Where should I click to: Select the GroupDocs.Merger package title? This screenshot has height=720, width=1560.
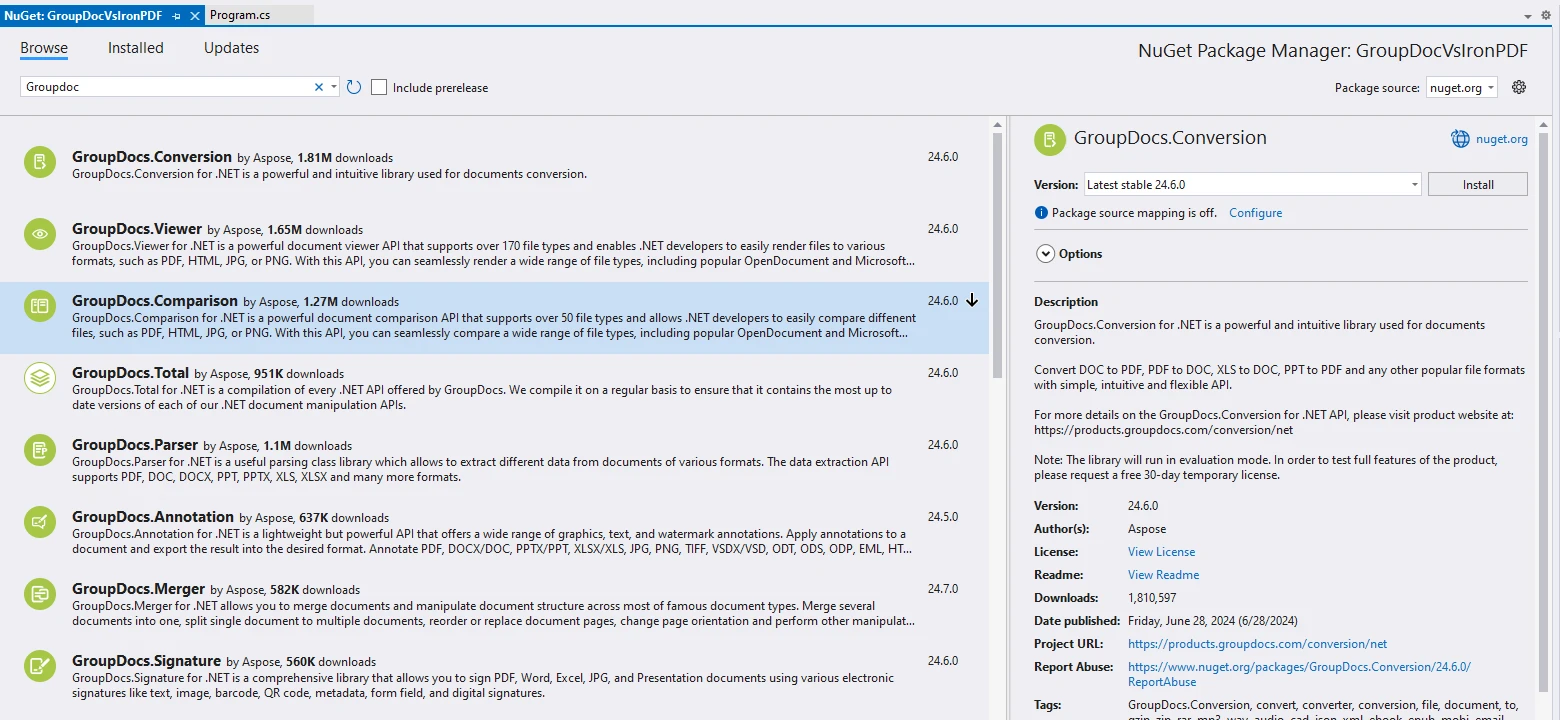(138, 589)
